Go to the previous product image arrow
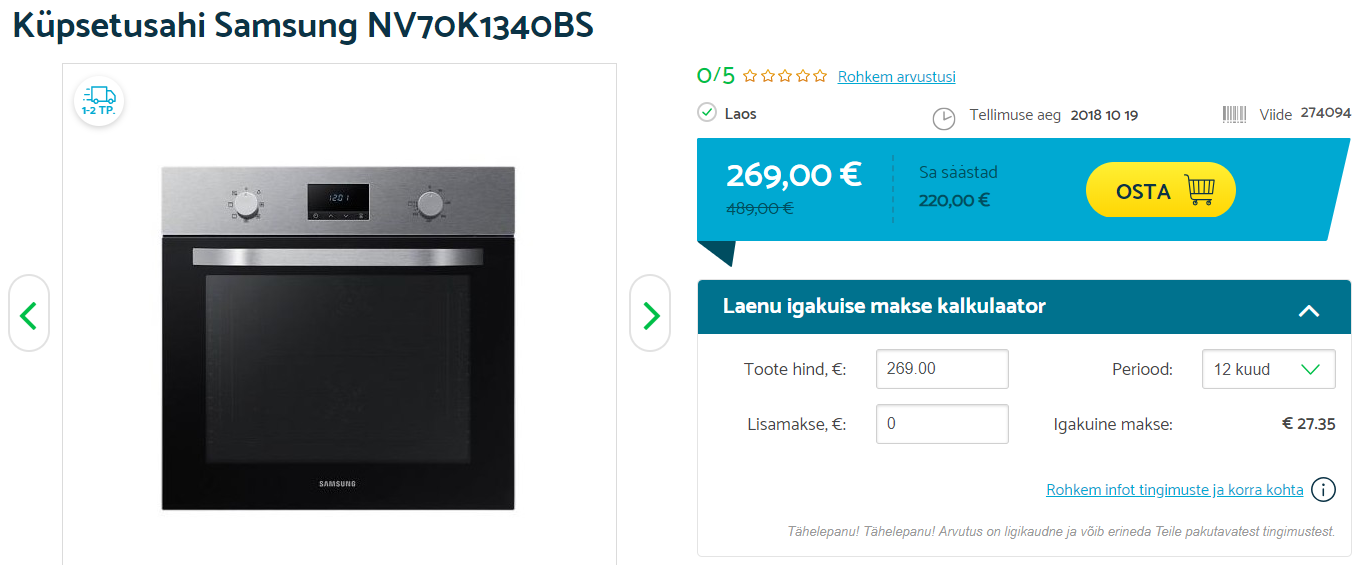 tap(29, 314)
